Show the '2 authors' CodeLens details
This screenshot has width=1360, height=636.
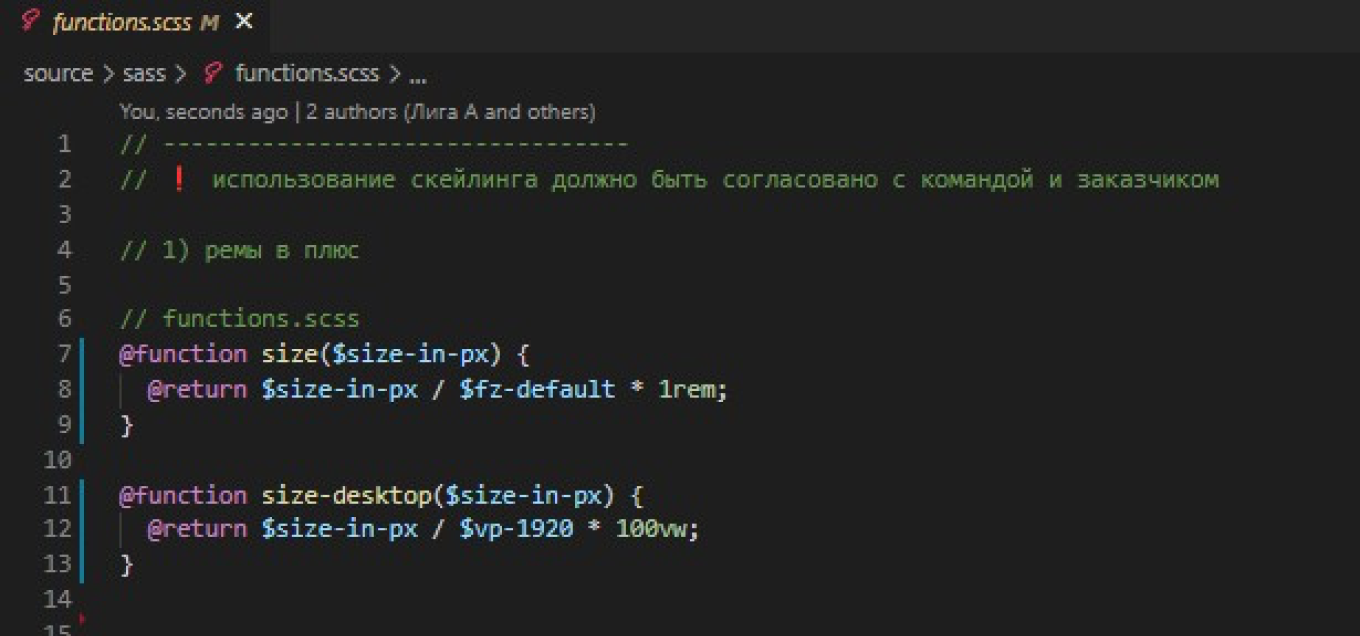pyautogui.click(x=450, y=111)
